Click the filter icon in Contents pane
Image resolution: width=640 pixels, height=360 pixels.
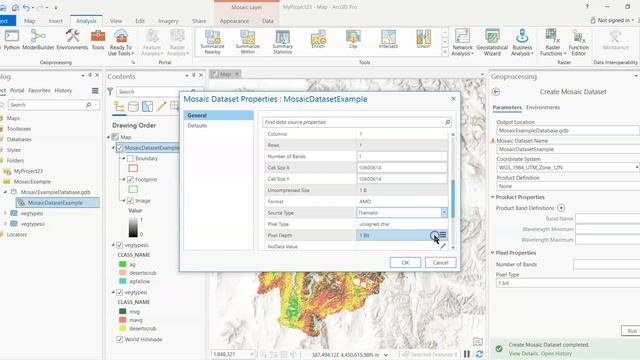tap(110, 91)
